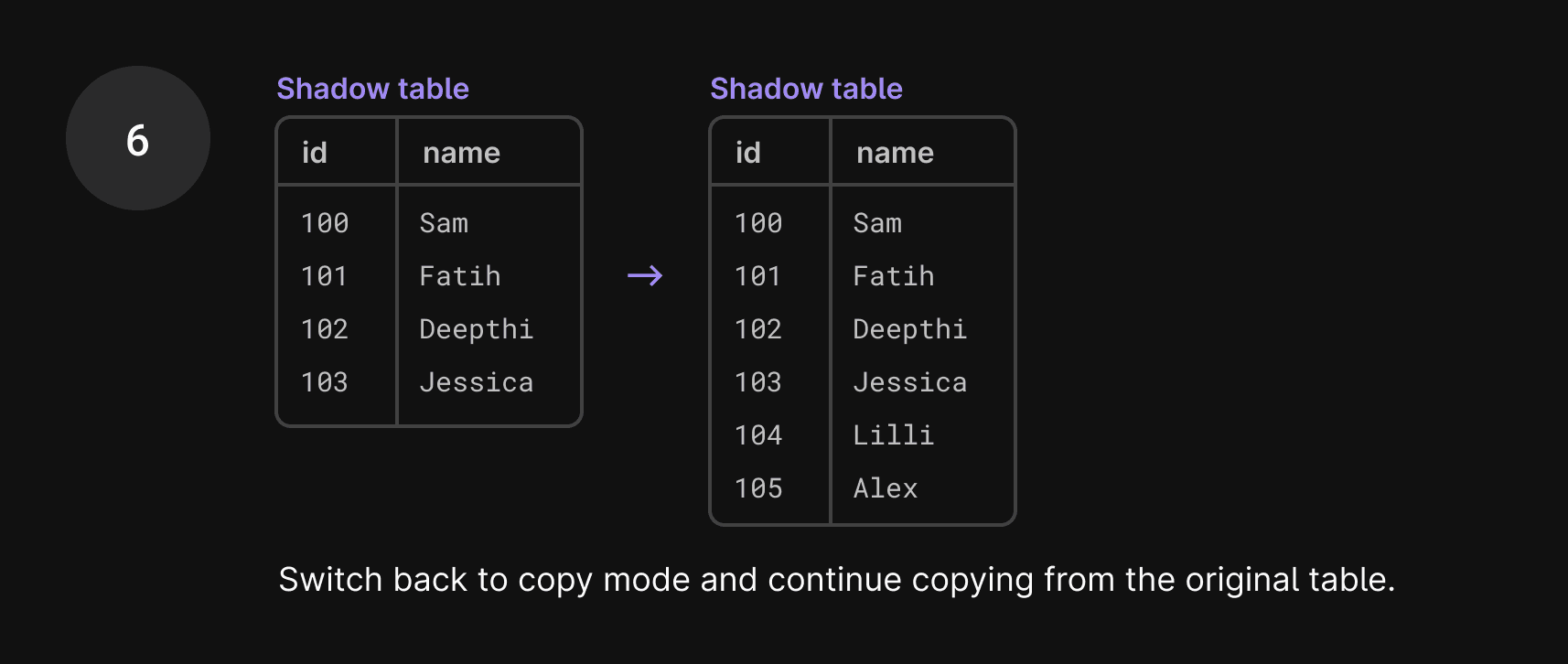Click the right Shadow table heading
This screenshot has height=664, width=1568.
806,89
